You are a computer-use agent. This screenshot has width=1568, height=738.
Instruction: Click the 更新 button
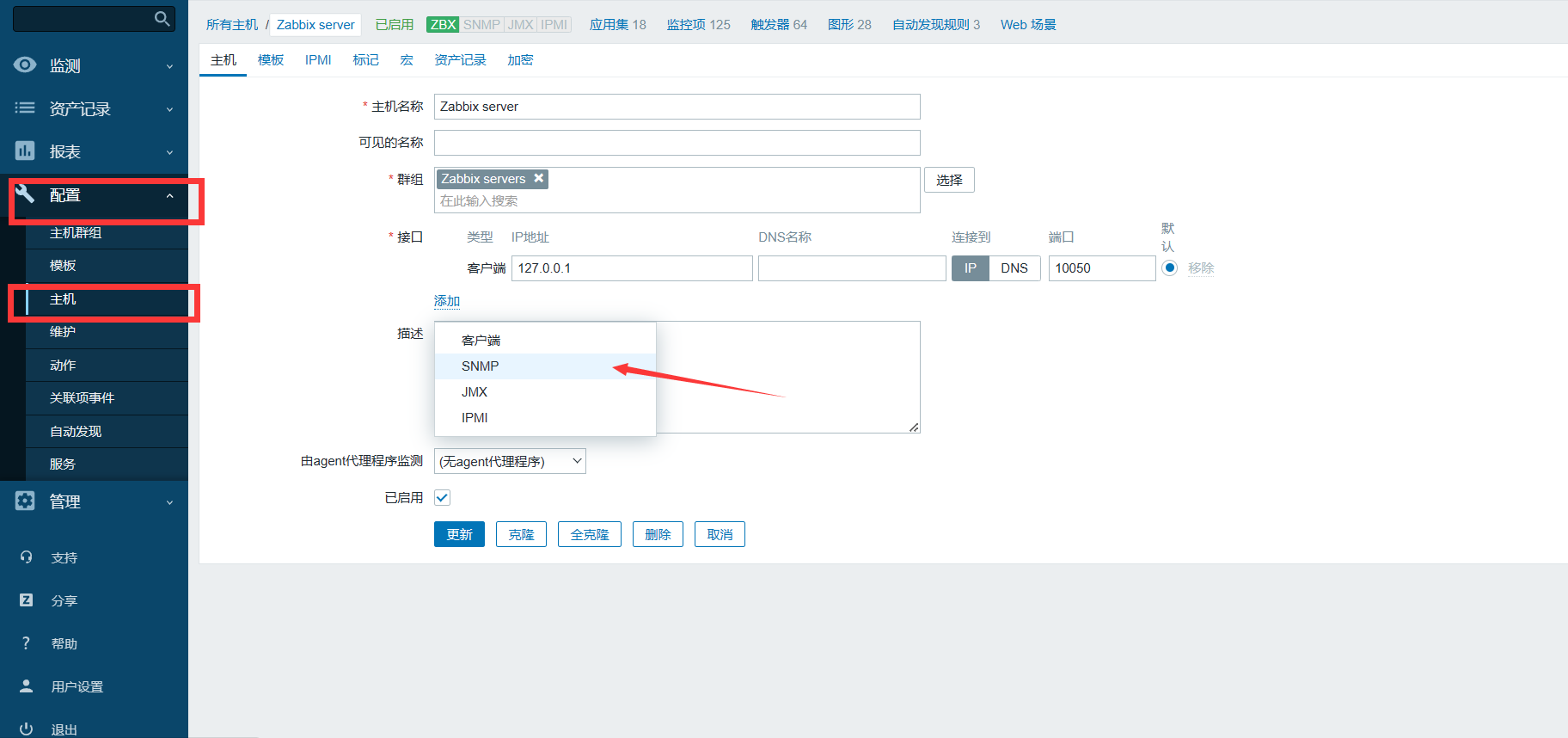pyautogui.click(x=459, y=534)
